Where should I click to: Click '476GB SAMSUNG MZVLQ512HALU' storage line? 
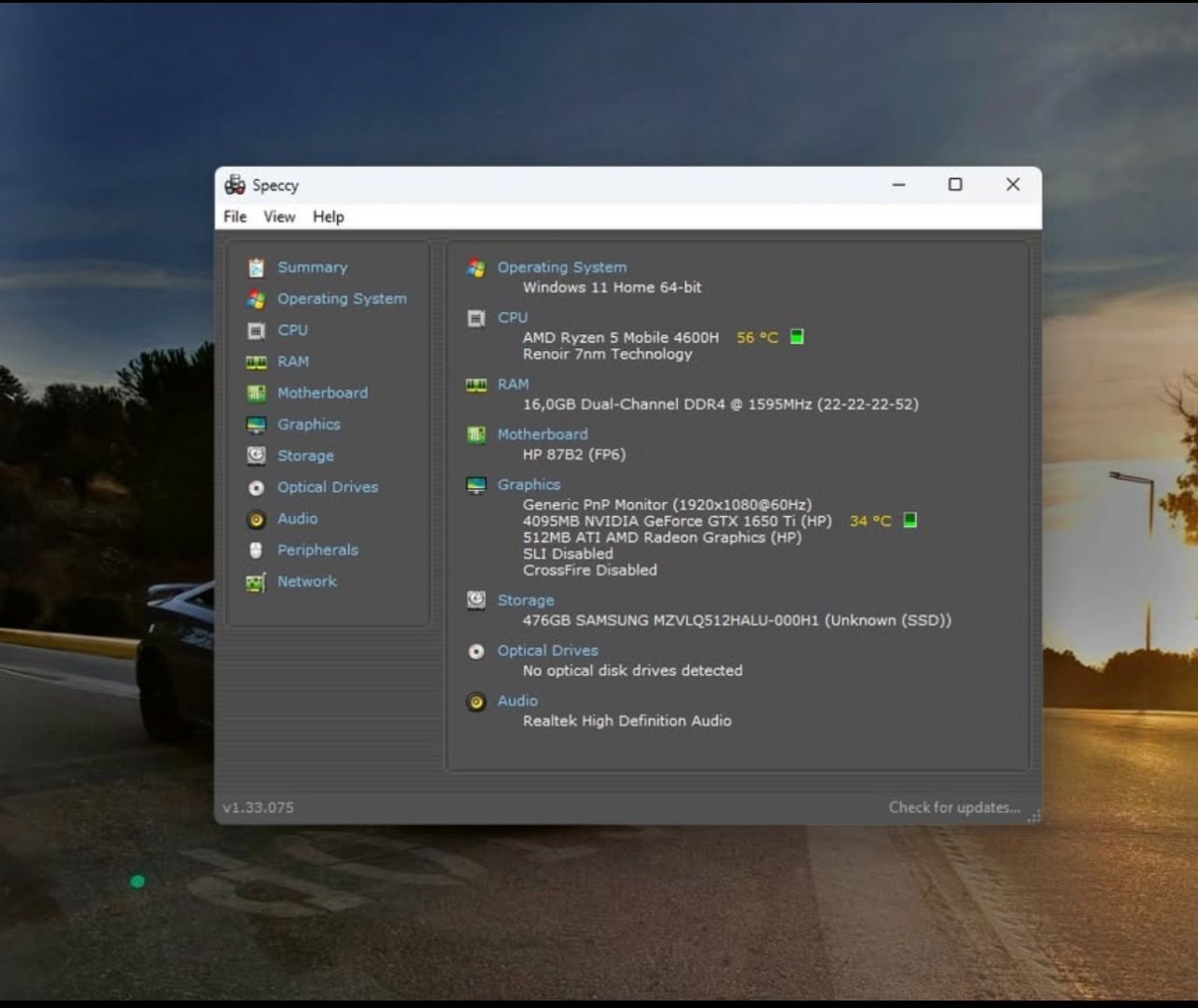tap(737, 621)
